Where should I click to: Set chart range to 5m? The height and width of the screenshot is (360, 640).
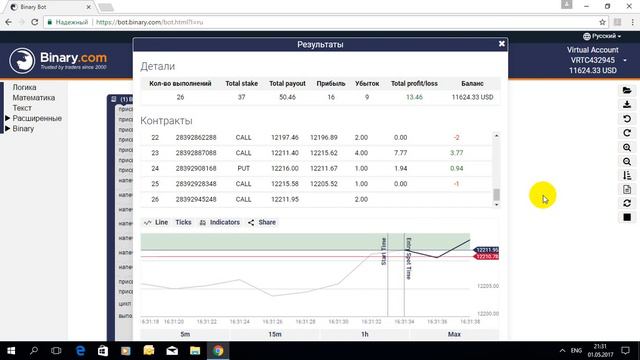pyautogui.click(x=185, y=334)
